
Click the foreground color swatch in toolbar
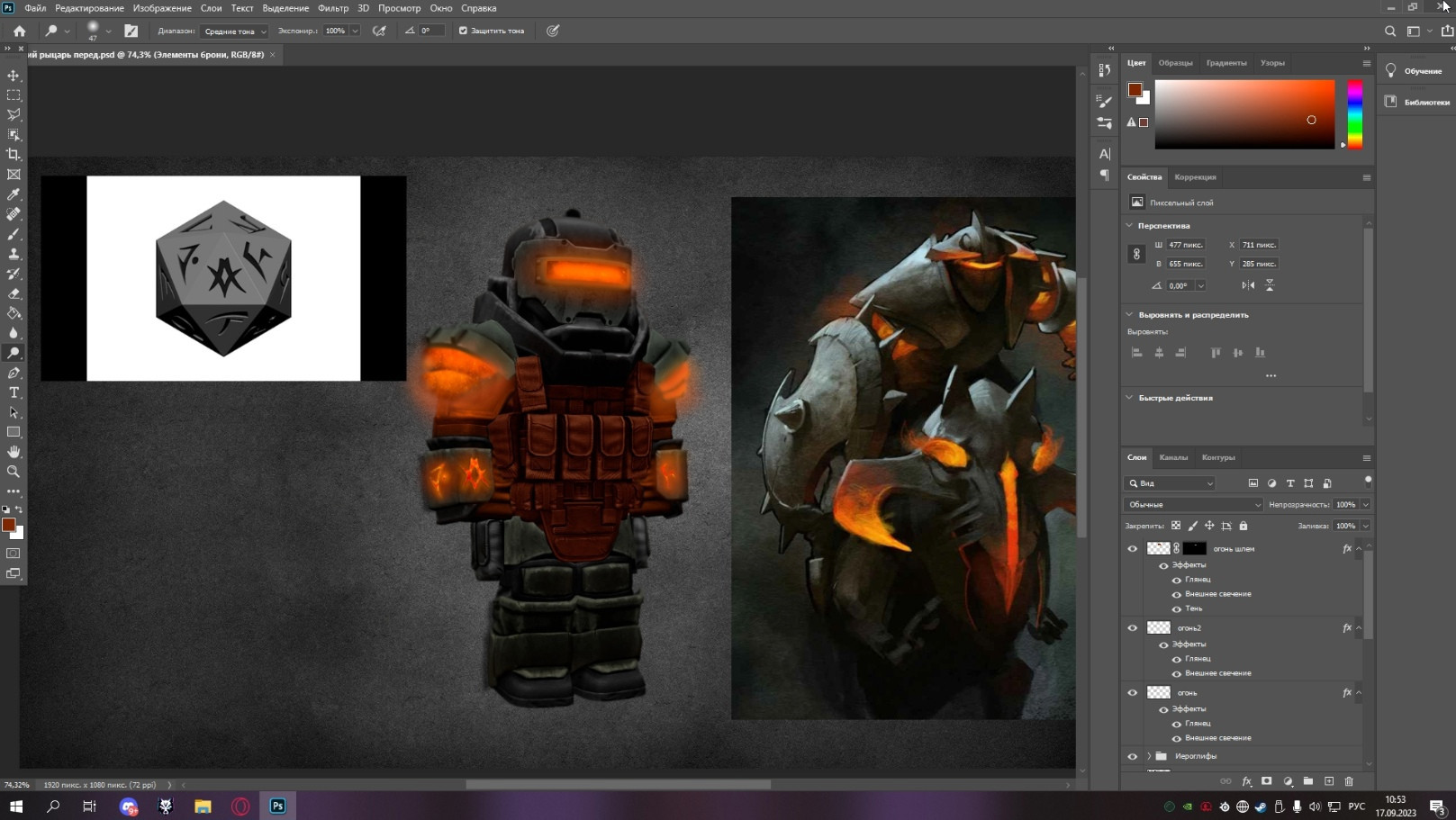8,525
